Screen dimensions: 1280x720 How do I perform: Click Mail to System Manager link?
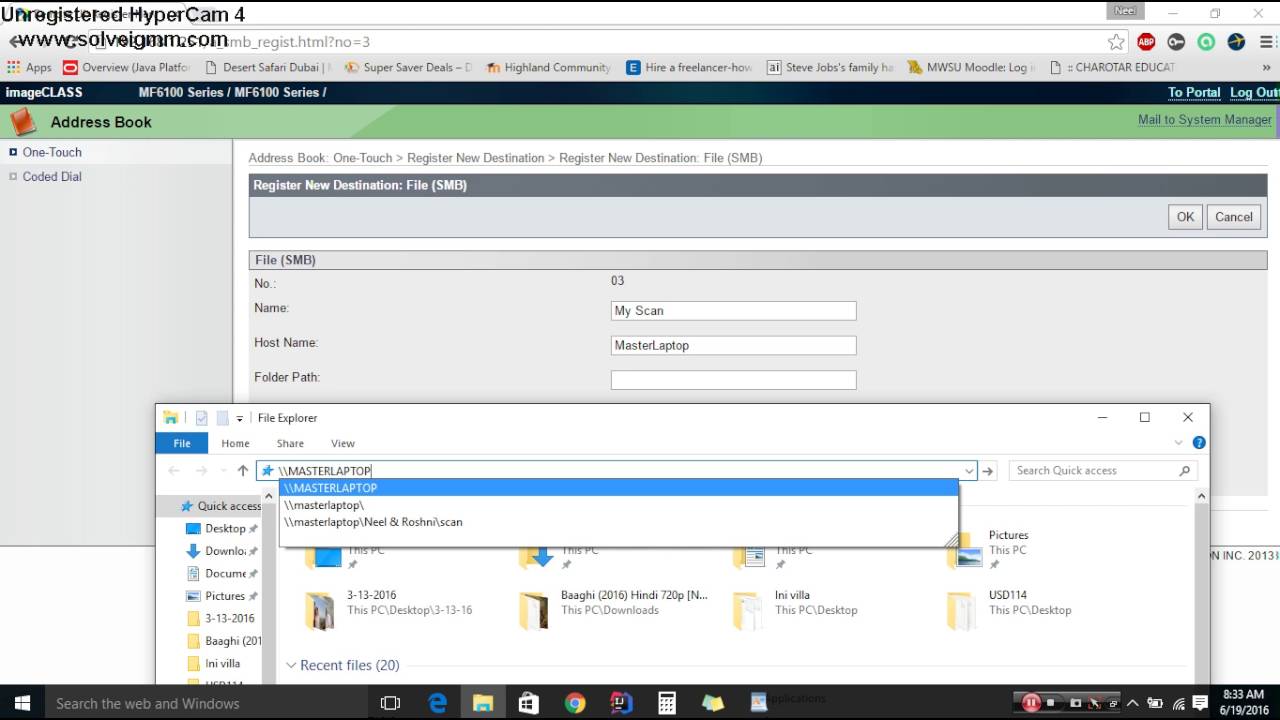pyautogui.click(x=1205, y=120)
